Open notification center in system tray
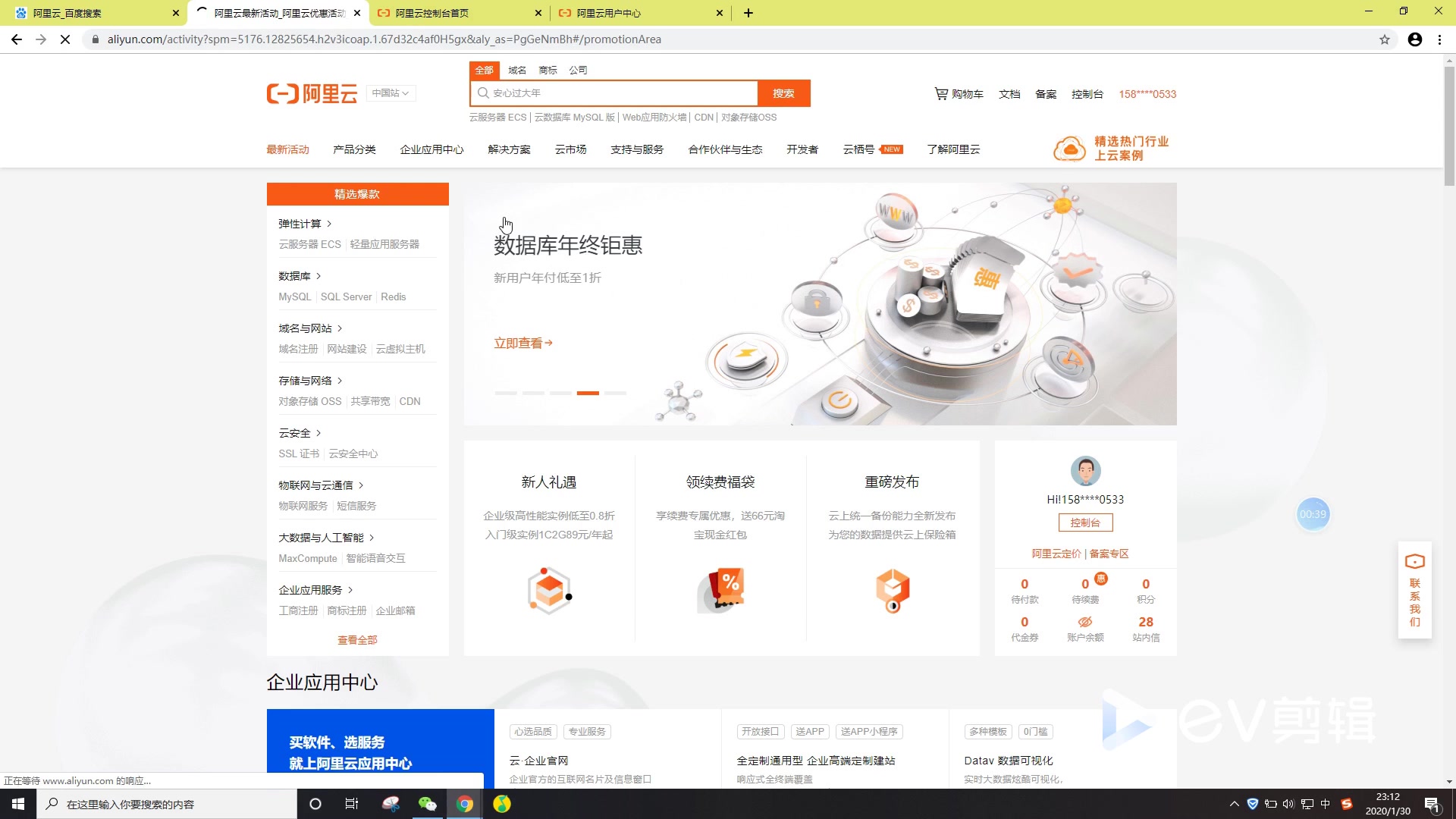This screenshot has height=819, width=1456. tap(1432, 804)
